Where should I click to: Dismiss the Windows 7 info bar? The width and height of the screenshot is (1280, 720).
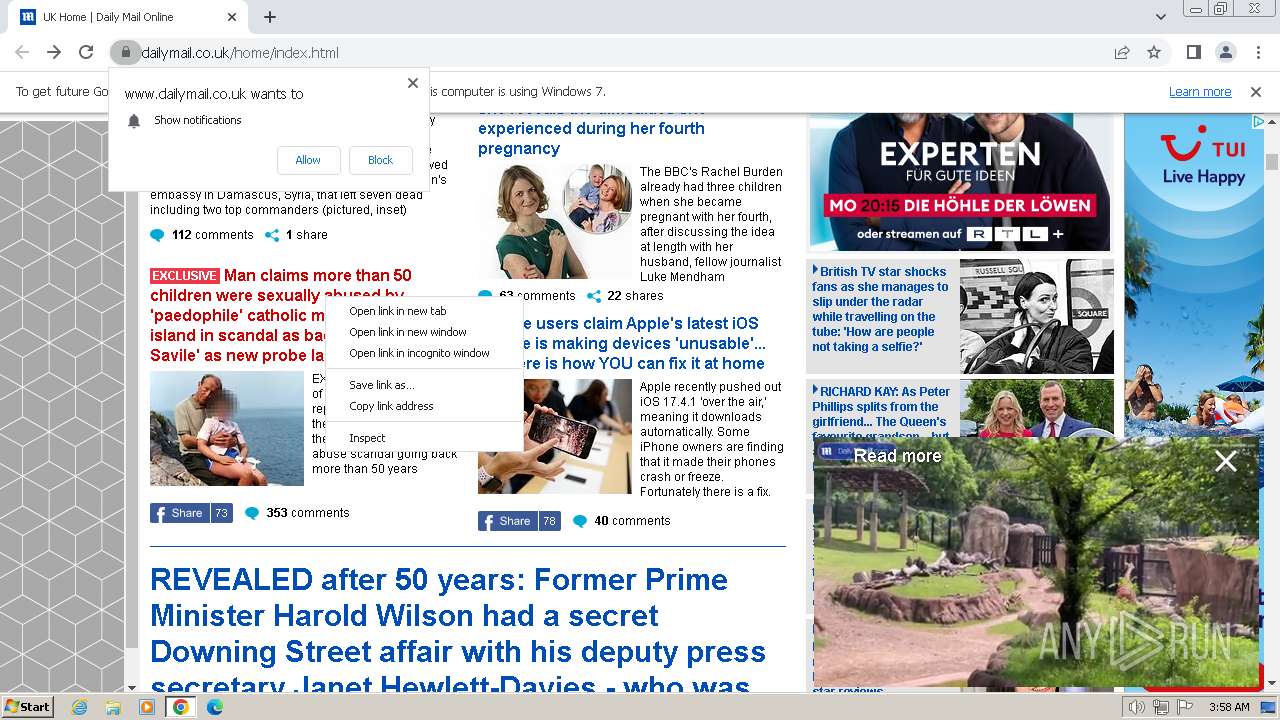click(x=1256, y=92)
